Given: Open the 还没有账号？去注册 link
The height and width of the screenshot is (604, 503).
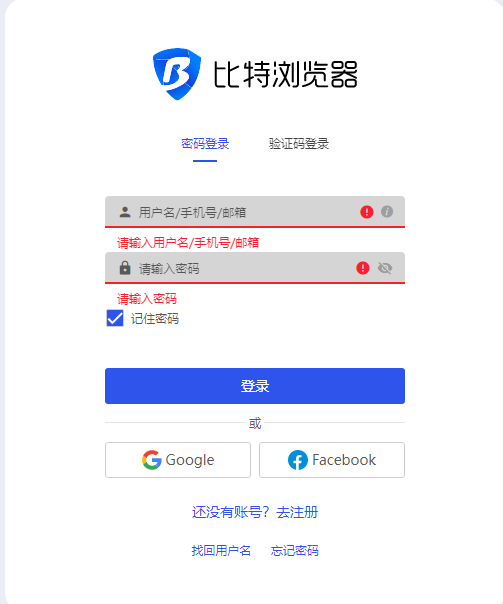Looking at the screenshot, I should 255,512.
